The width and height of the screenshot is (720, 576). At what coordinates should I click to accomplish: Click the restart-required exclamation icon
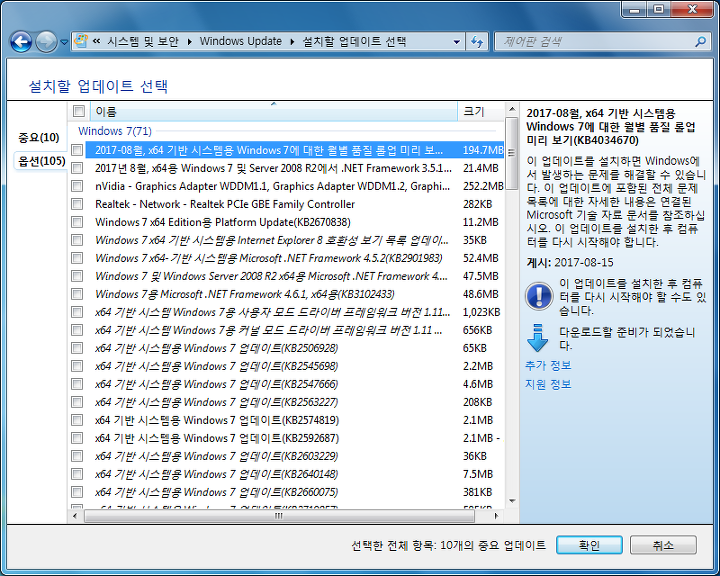(x=539, y=295)
